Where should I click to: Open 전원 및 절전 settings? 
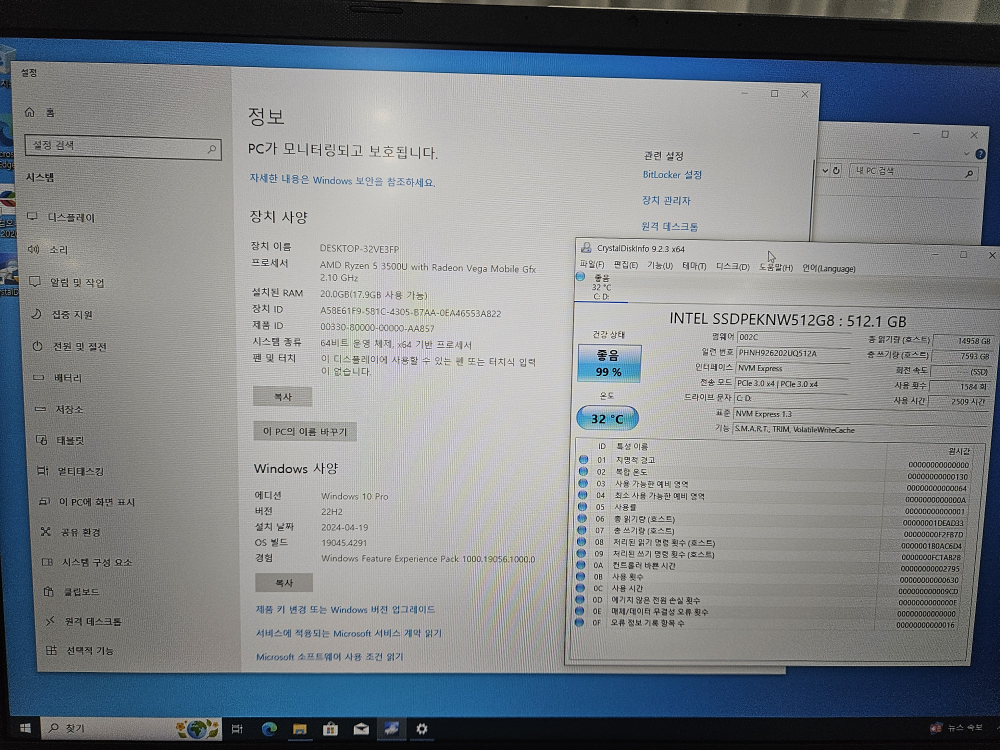pyautogui.click(x=70, y=346)
